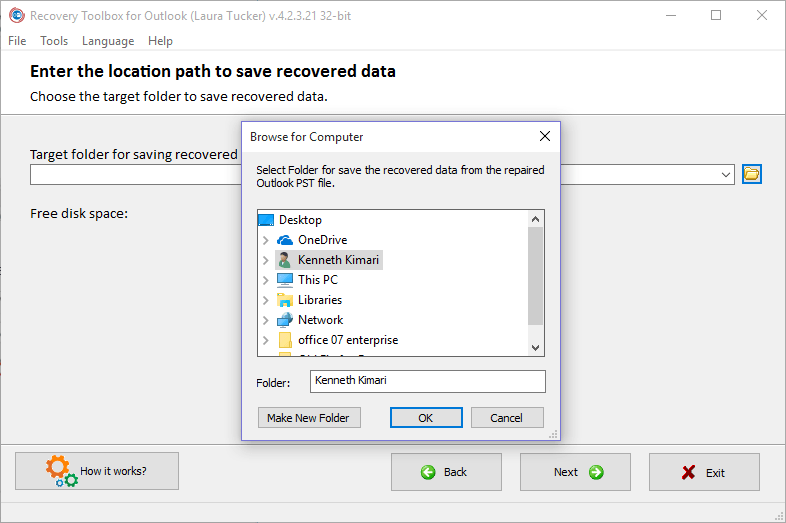Select OneDrive folder entry
The height and width of the screenshot is (523, 786).
click(322, 240)
